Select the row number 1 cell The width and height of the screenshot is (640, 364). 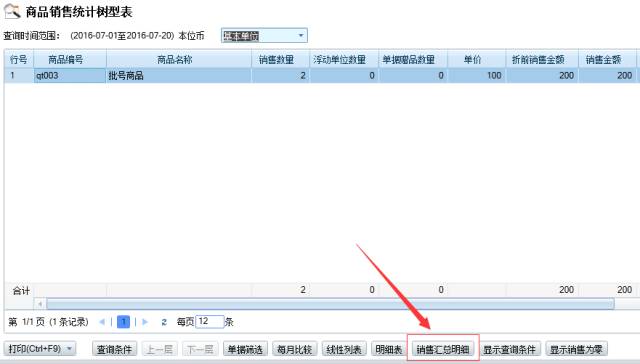[19, 75]
